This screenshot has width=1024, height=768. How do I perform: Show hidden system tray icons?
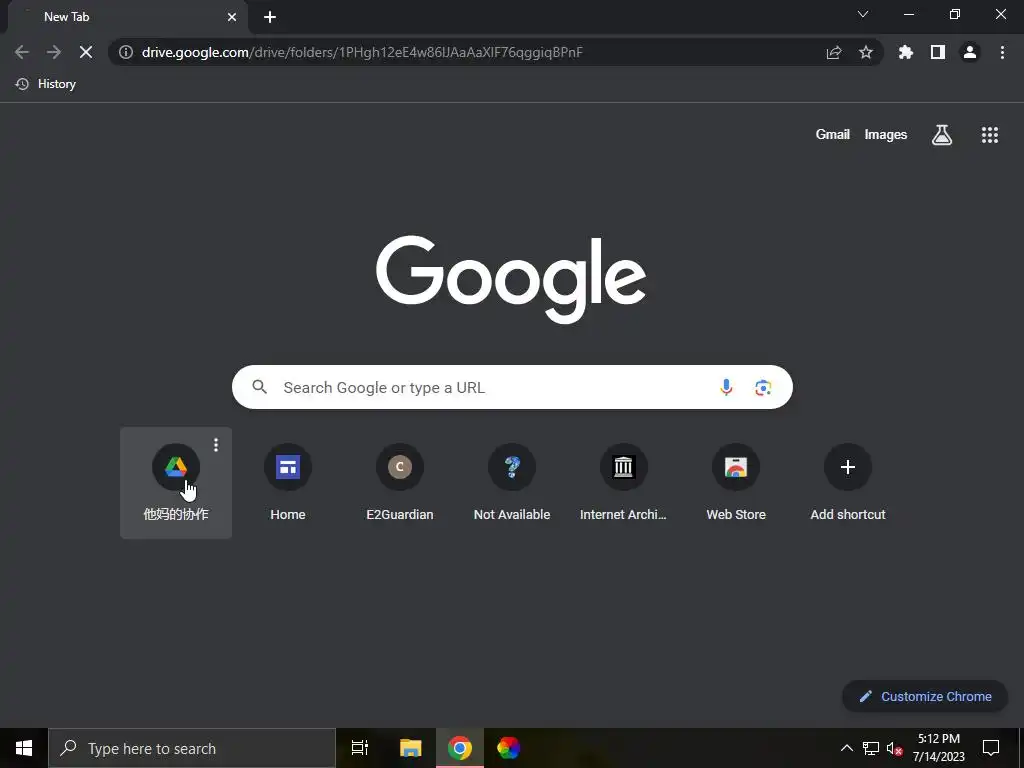pos(846,748)
